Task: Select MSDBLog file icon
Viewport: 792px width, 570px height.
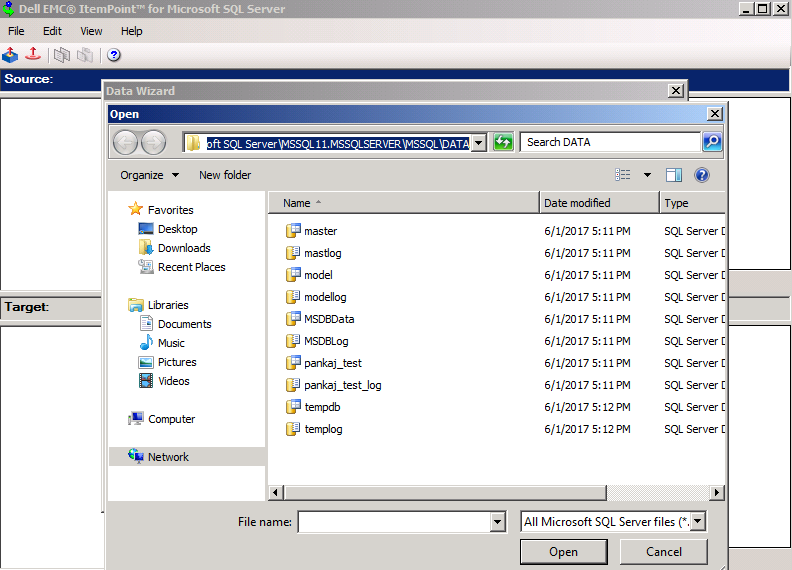Action: click(293, 341)
